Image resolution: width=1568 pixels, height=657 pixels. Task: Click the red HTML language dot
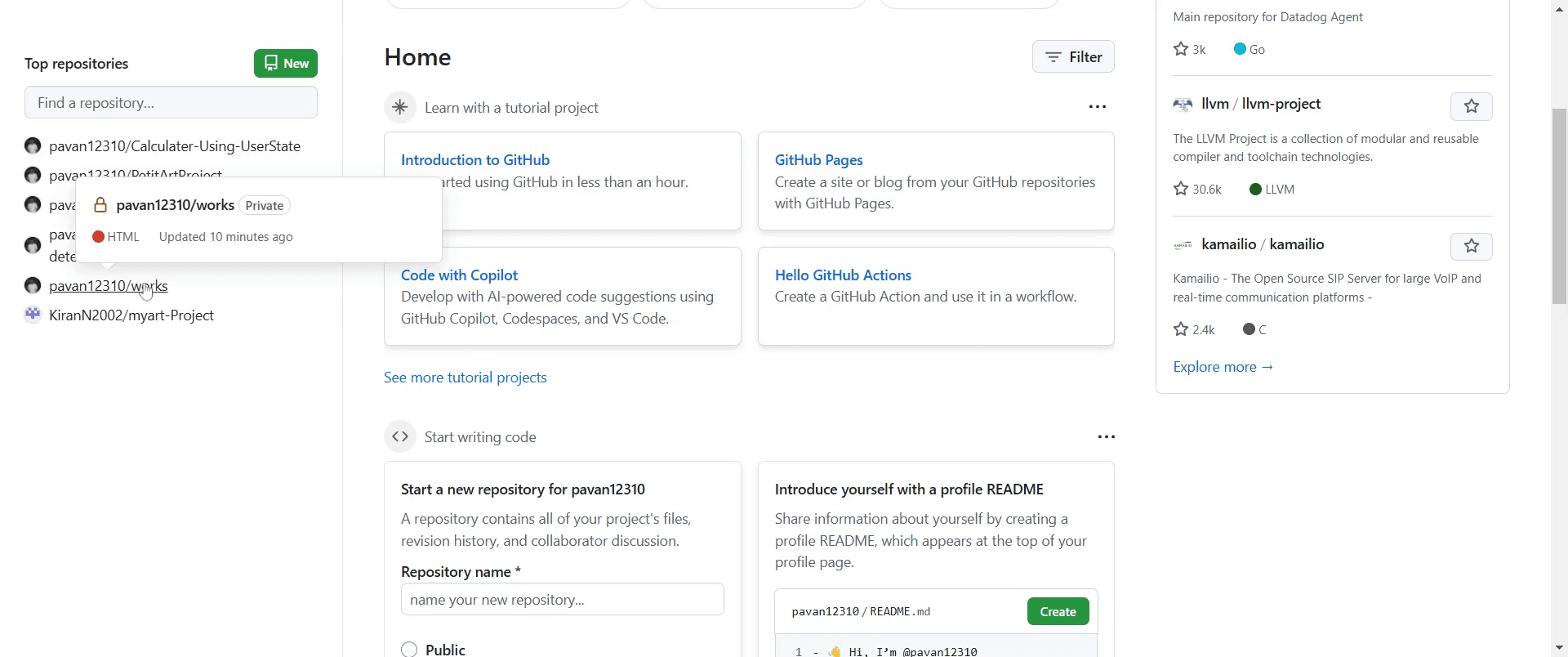point(98,237)
